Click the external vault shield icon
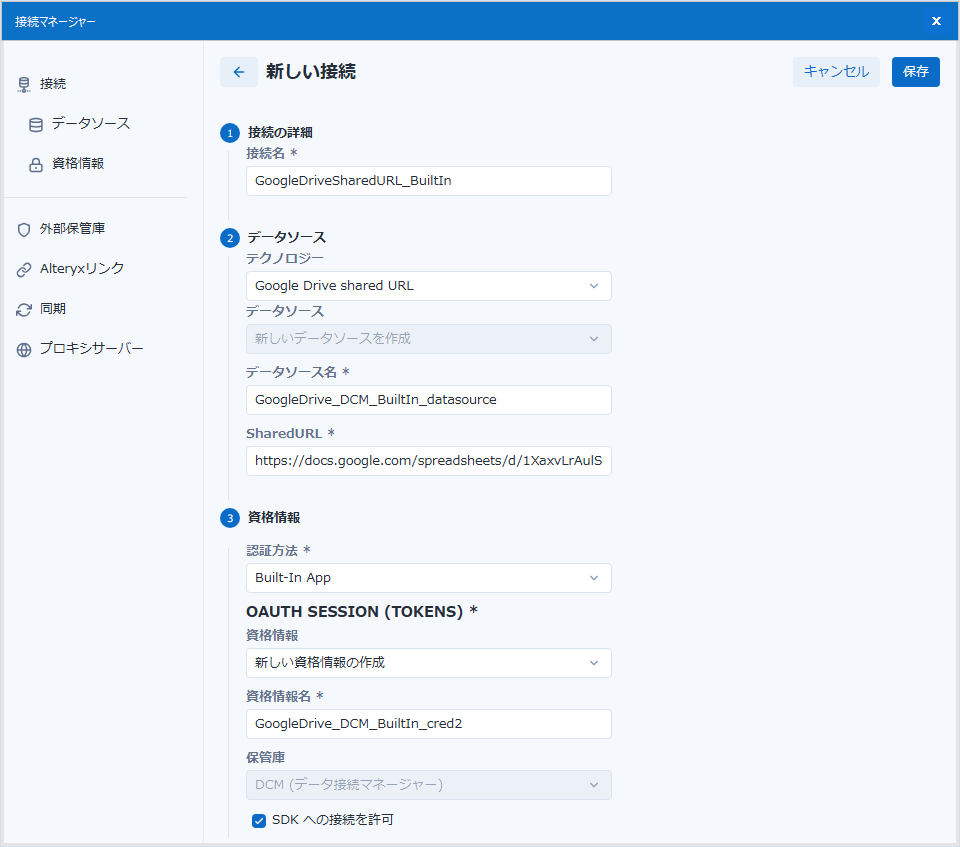Screen dimensions: 960x847 pos(24,230)
